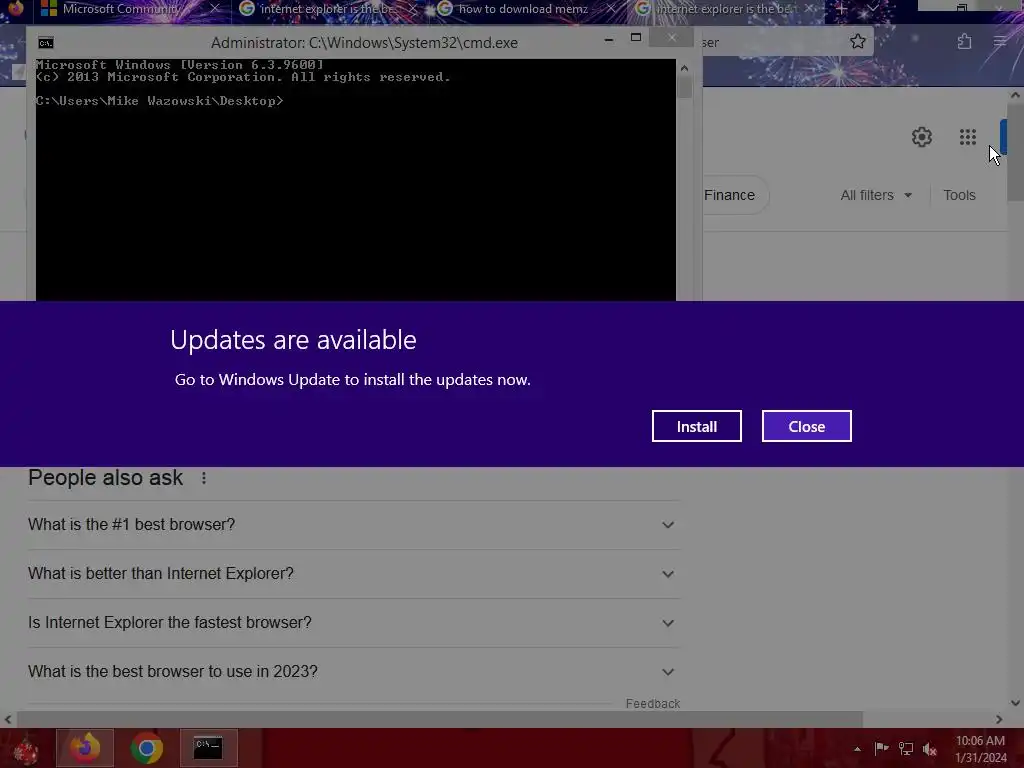Close the how to download memz tab
The image size is (1024, 768).
click(x=611, y=9)
